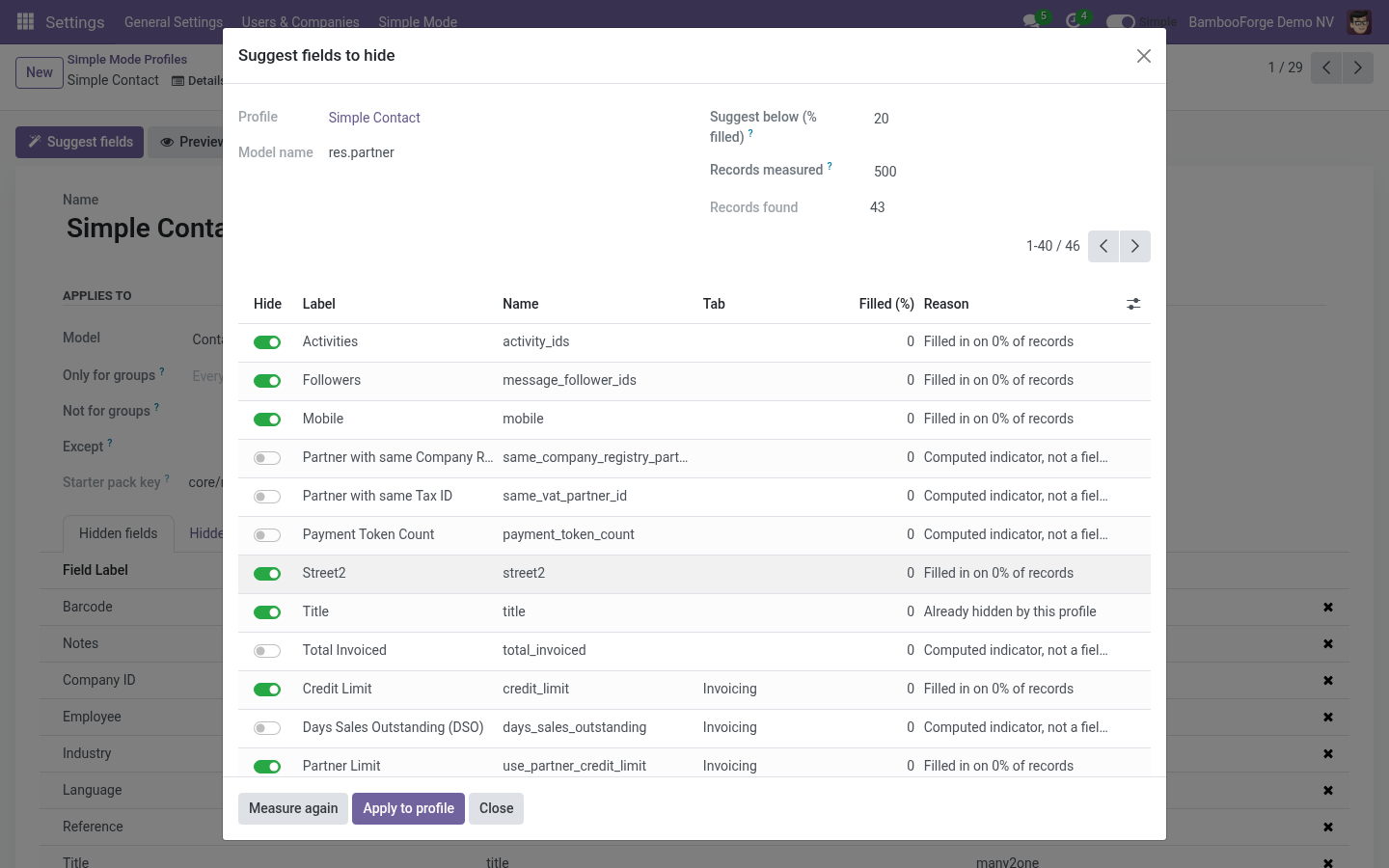The width and height of the screenshot is (1389, 868).
Task: Click the Measure again button
Action: click(x=293, y=808)
